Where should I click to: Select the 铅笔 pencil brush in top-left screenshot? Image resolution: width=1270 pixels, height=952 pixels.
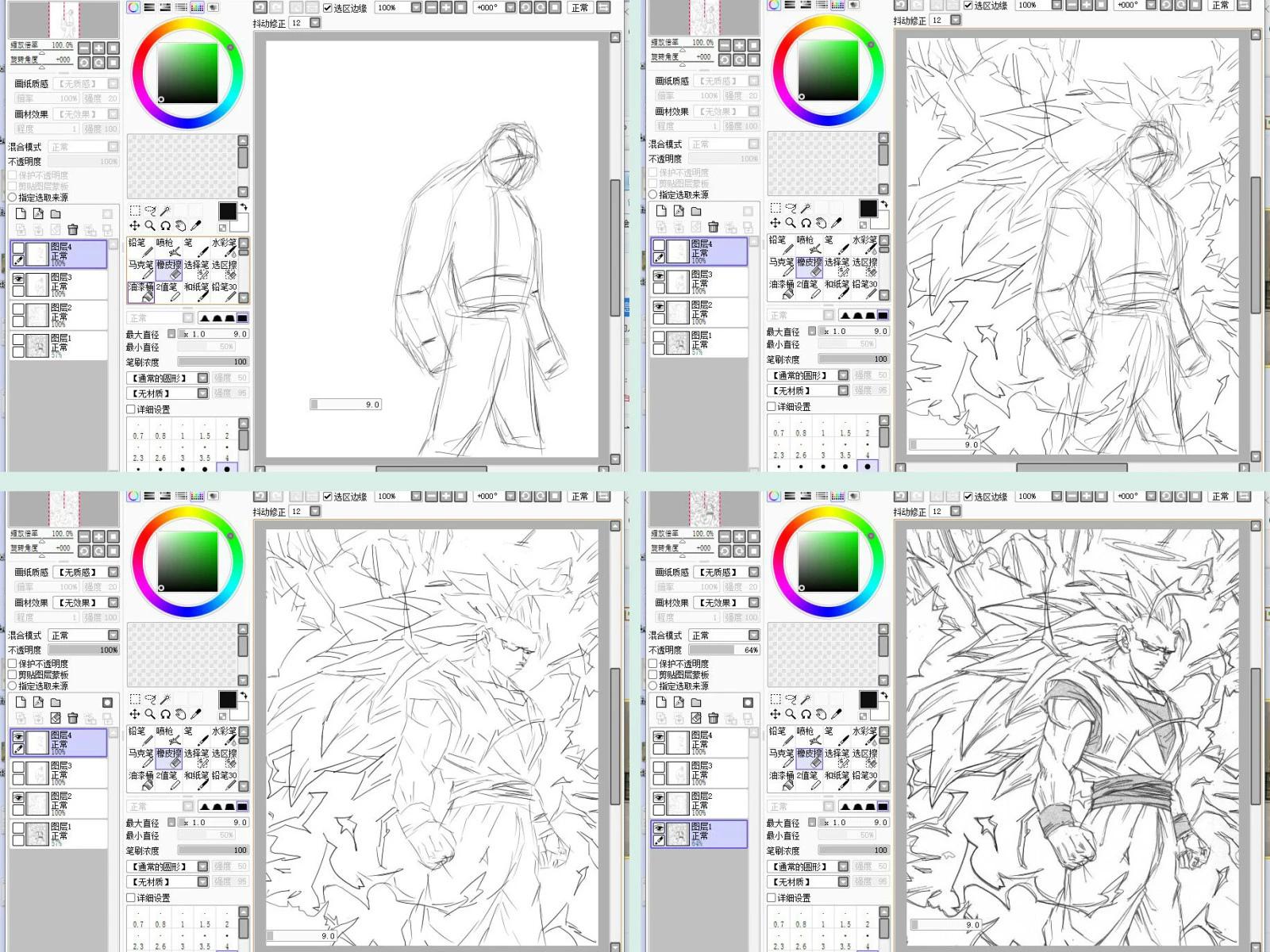(140, 248)
